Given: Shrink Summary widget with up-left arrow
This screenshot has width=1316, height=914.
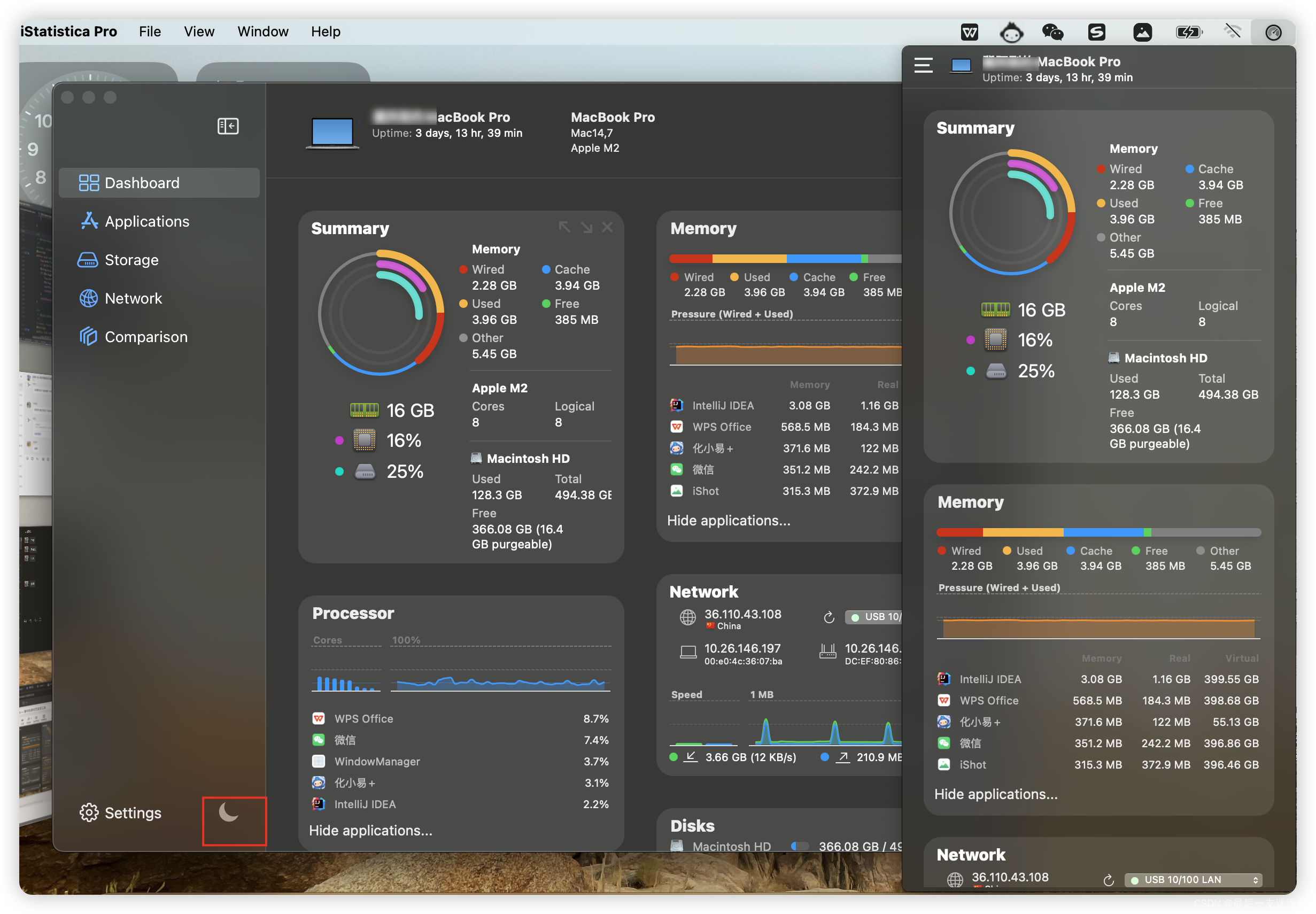Looking at the screenshot, I should click(x=564, y=227).
